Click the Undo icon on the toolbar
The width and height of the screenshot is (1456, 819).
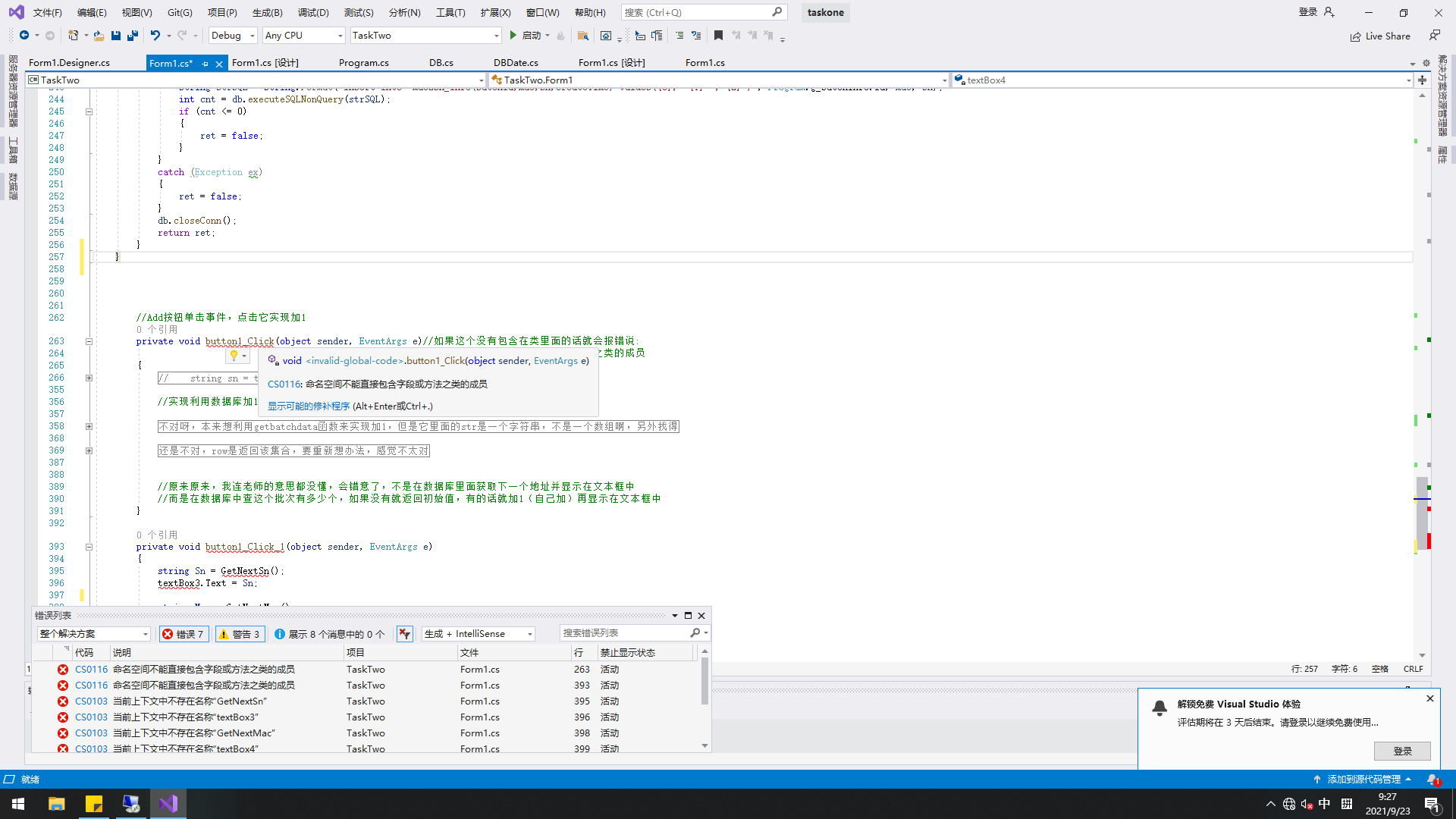[155, 35]
